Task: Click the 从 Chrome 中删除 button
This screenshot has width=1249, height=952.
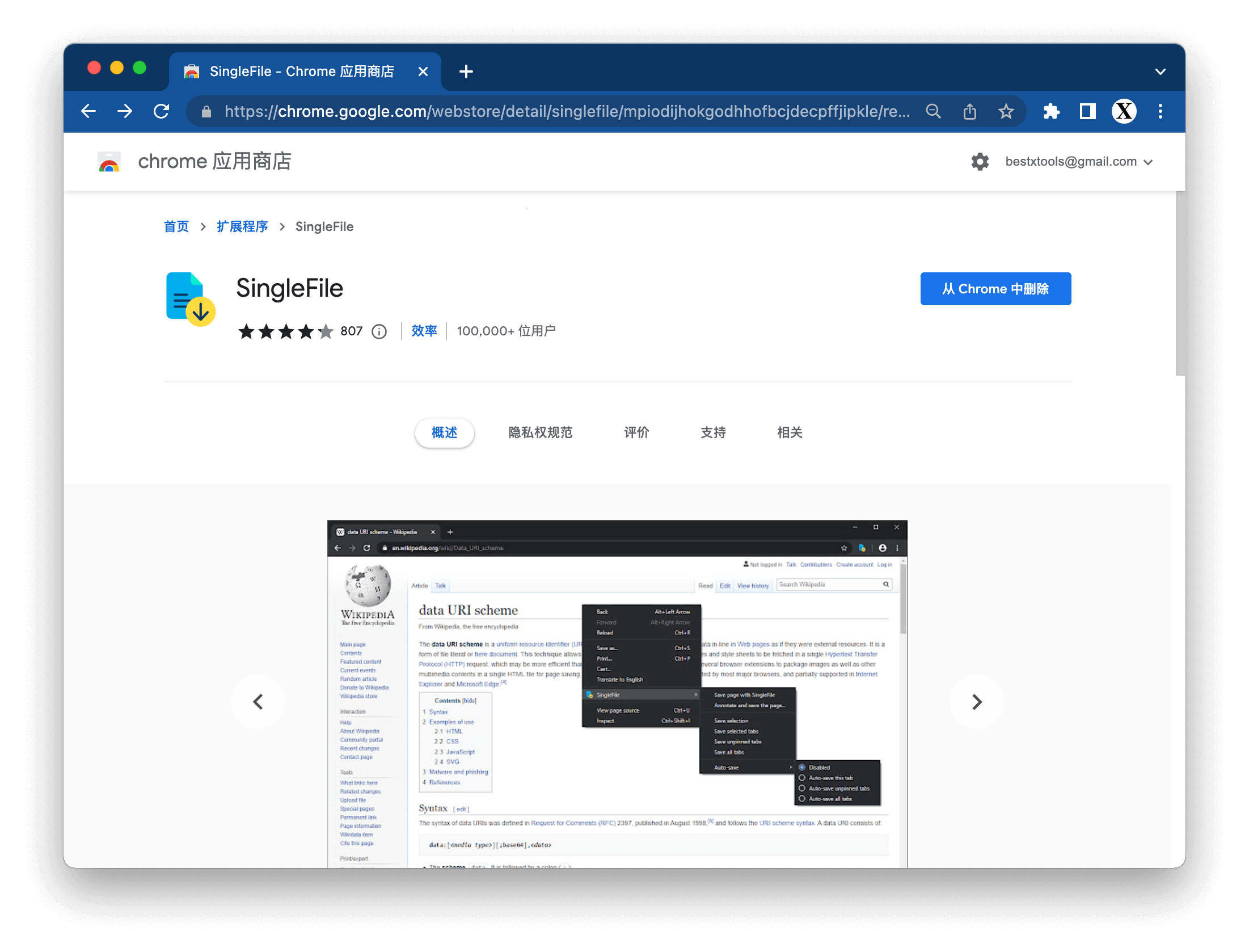Action: (x=995, y=289)
